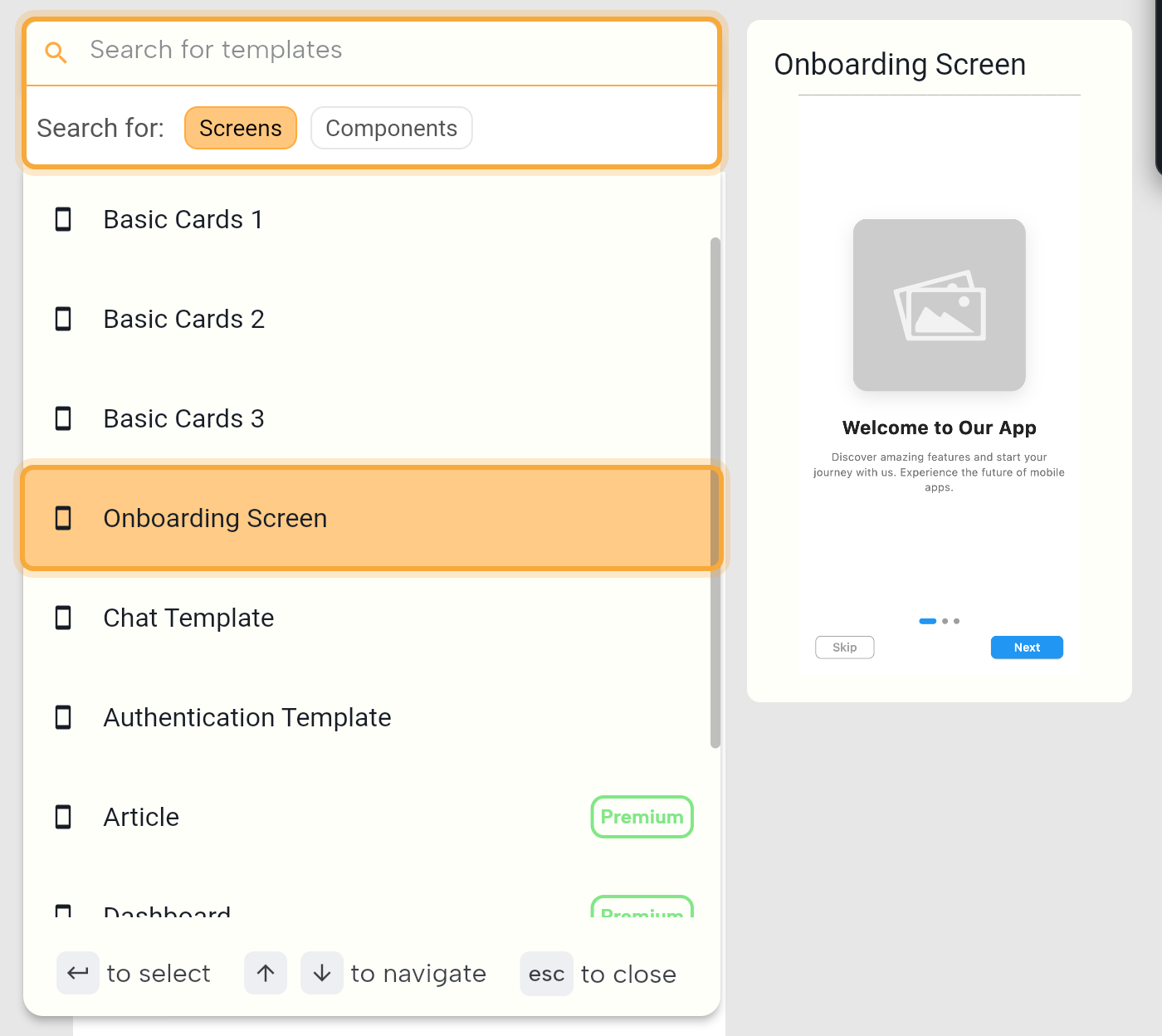Click the enter key icon for select

click(x=78, y=973)
